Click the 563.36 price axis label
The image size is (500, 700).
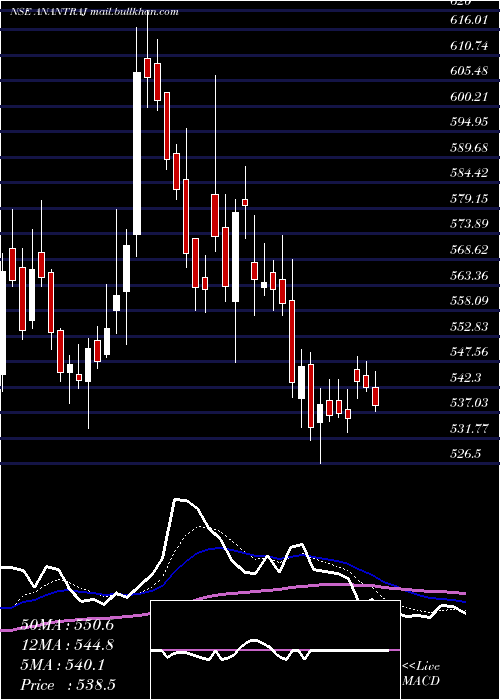pos(470,275)
